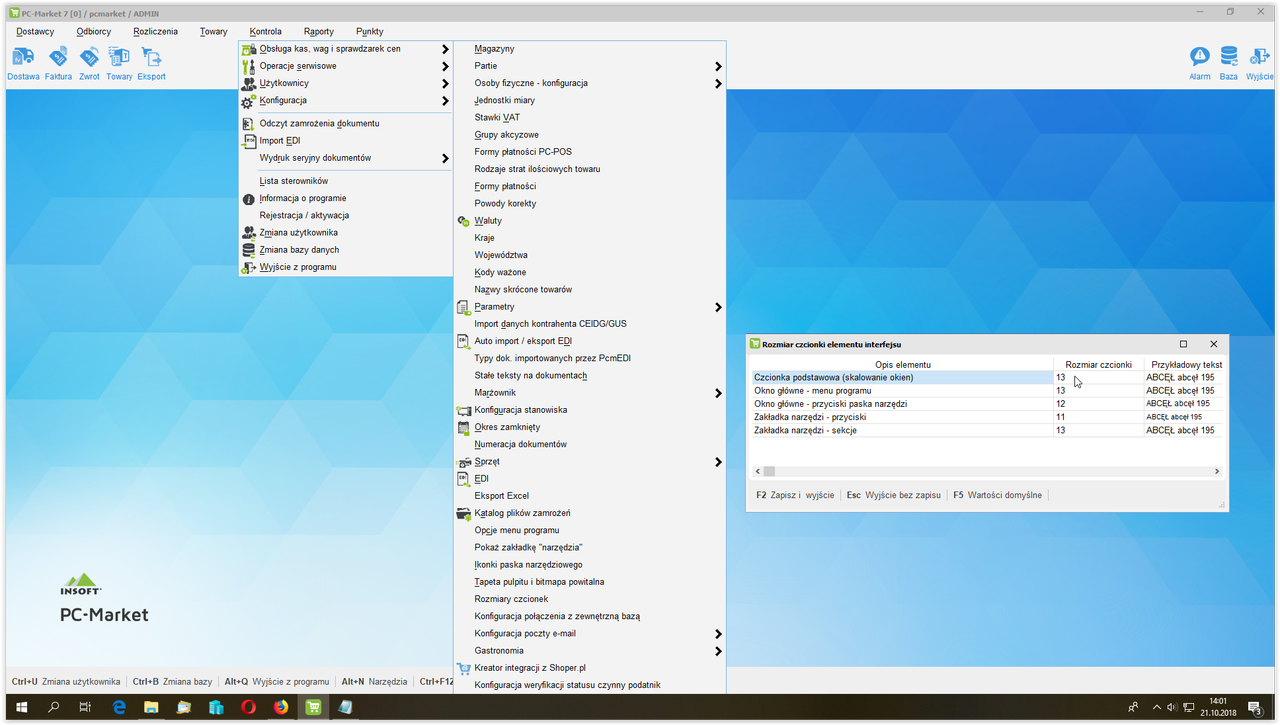Expand Operacje serwisowe submenu
Screen dimensions: 1280x725
click(345, 66)
